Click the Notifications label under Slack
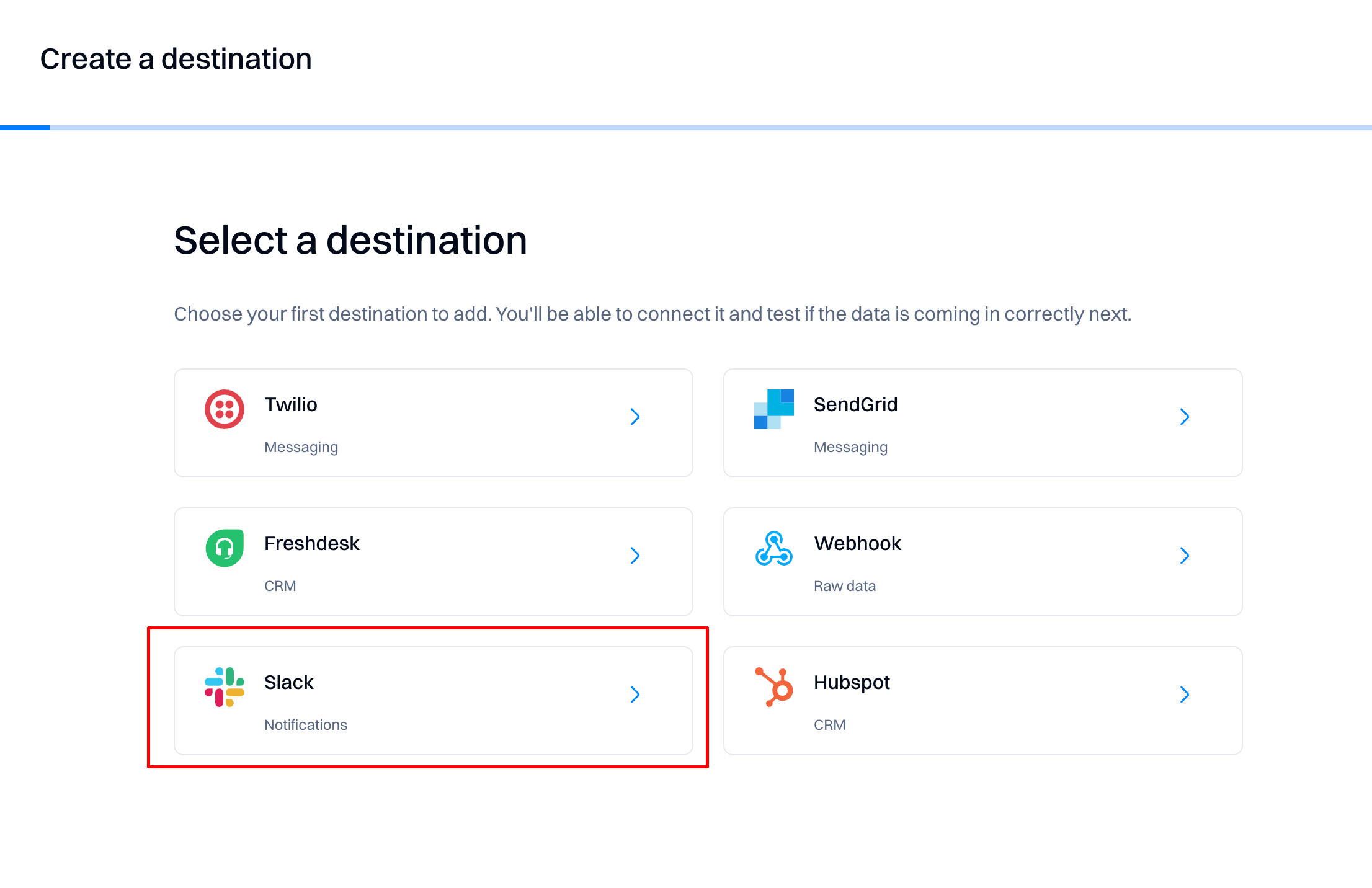This screenshot has width=1372, height=888. 305,725
